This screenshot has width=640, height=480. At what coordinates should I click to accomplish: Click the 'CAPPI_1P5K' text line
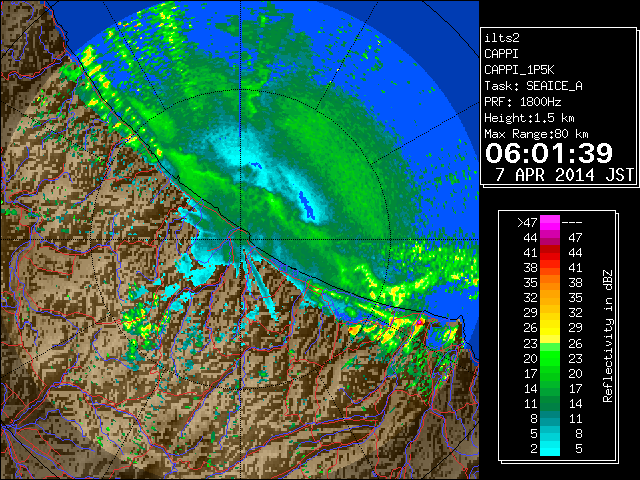tap(519, 70)
